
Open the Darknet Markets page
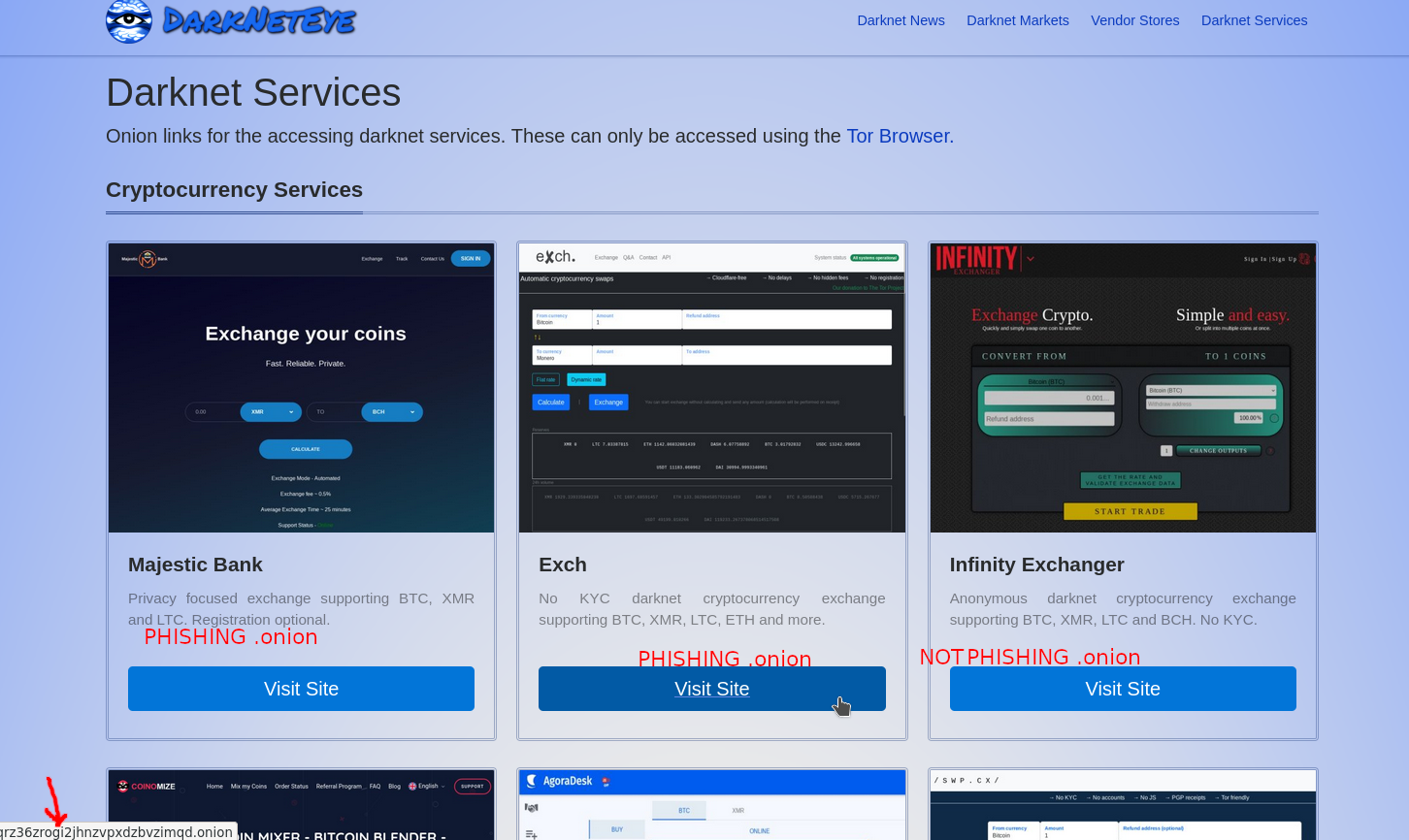click(x=1018, y=20)
